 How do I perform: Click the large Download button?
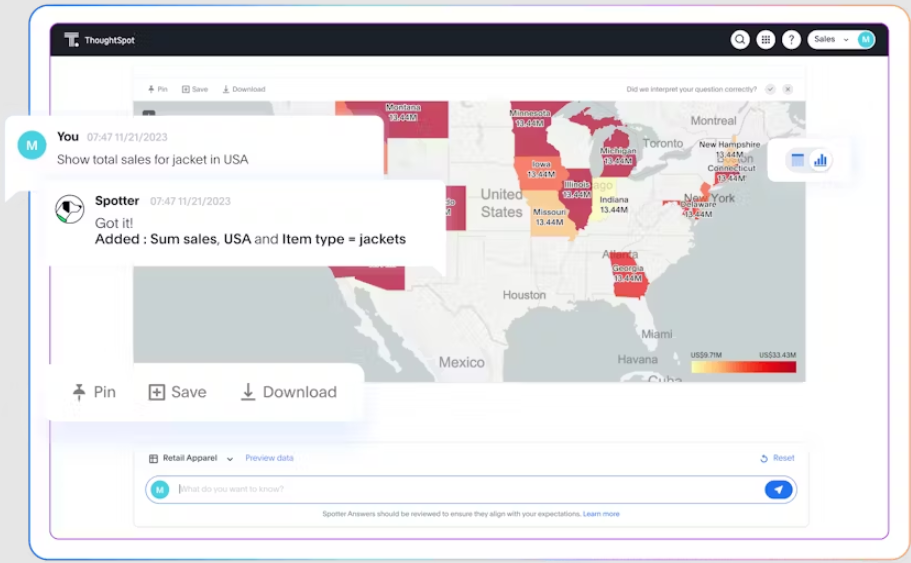tap(288, 392)
